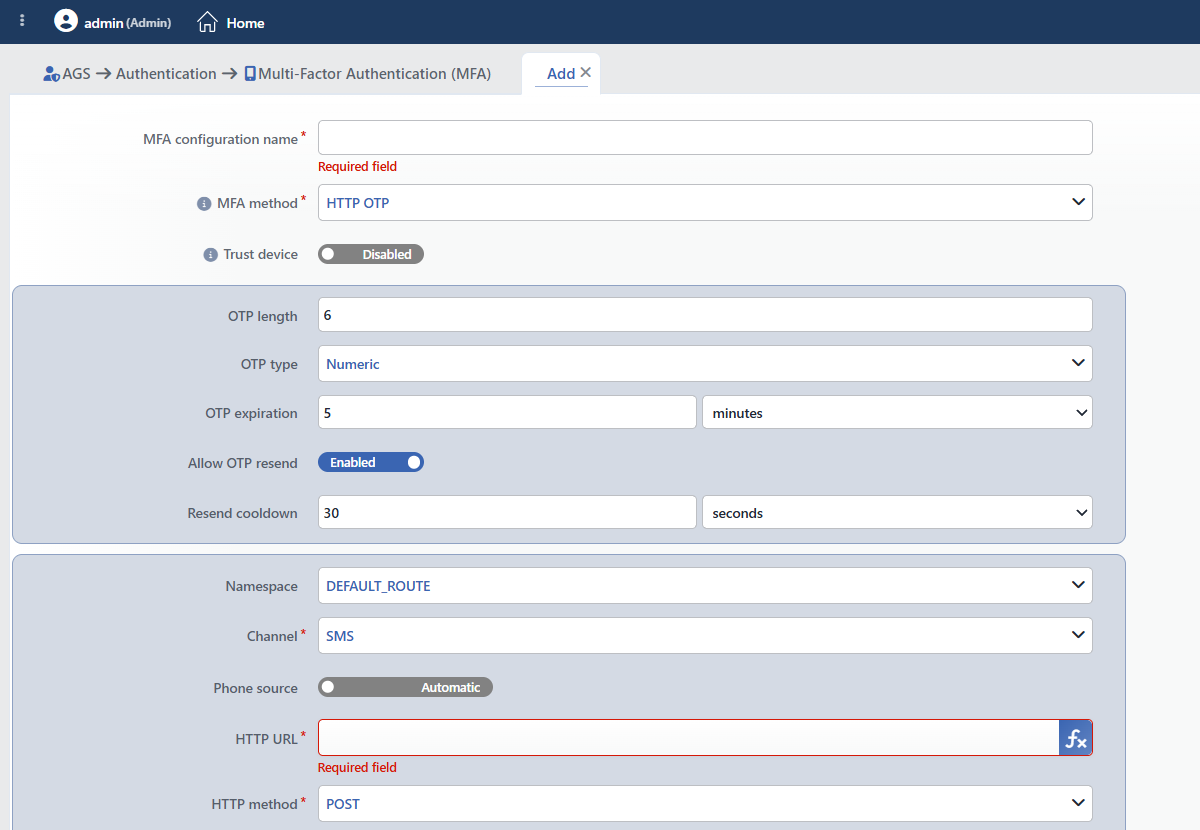1200x830 pixels.
Task: Change the OTP expiration unit from minutes
Action: pyautogui.click(x=897, y=412)
